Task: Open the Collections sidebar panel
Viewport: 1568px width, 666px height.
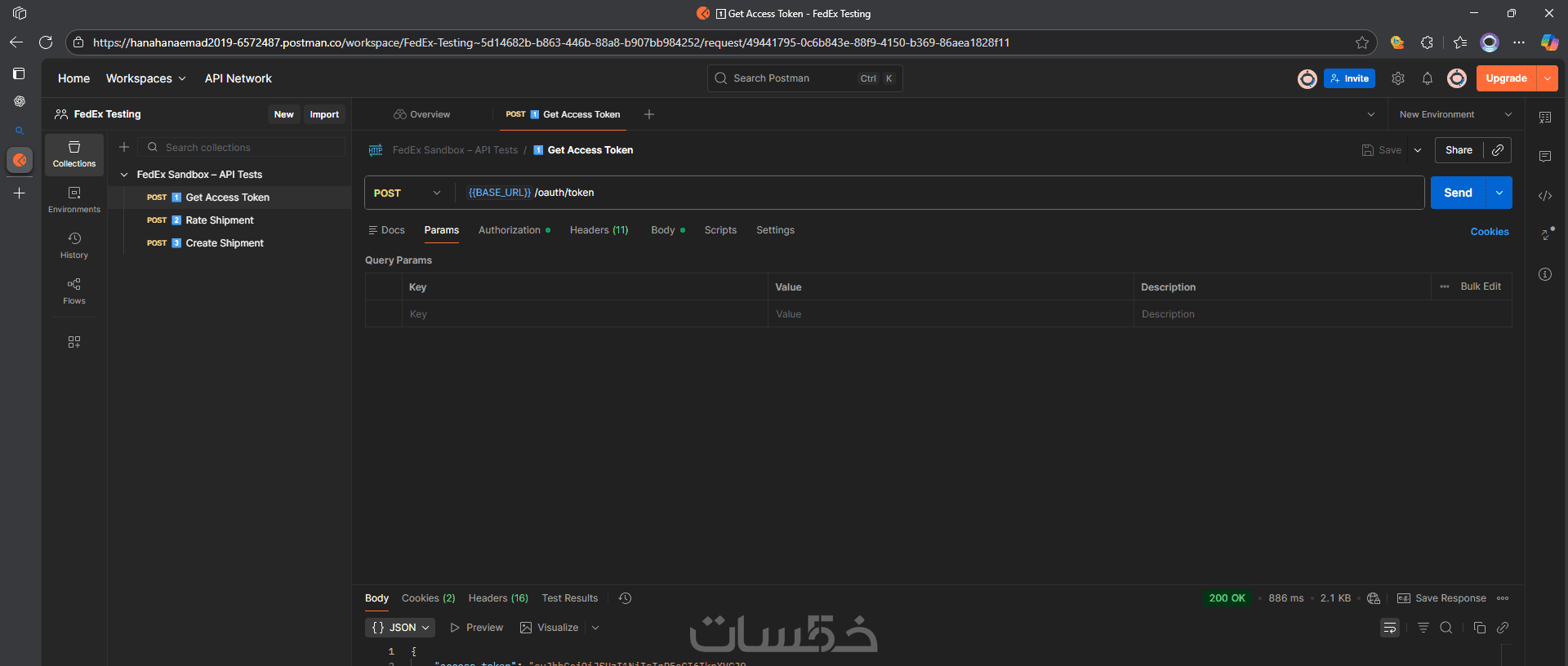Action: [x=74, y=154]
